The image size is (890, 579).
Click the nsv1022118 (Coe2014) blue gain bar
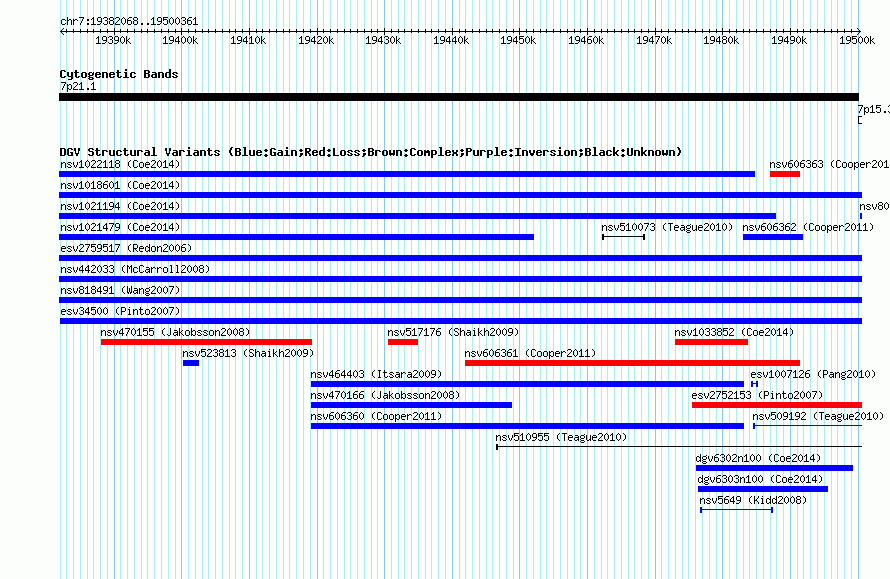click(407, 174)
